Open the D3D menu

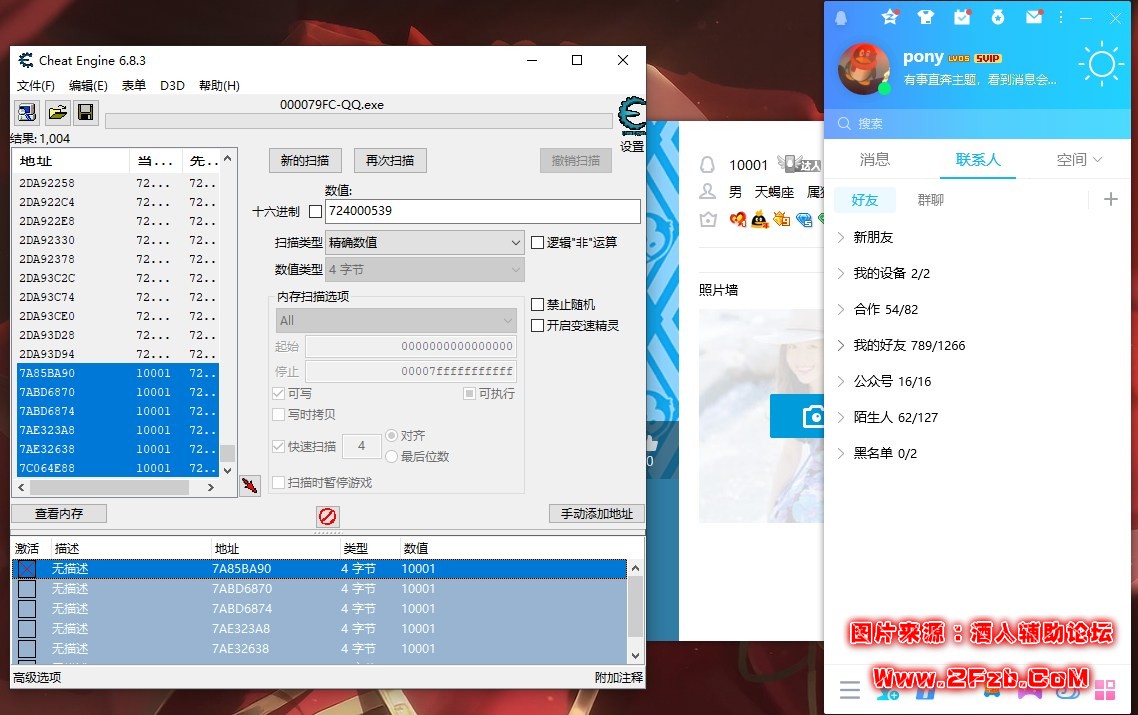click(172, 86)
